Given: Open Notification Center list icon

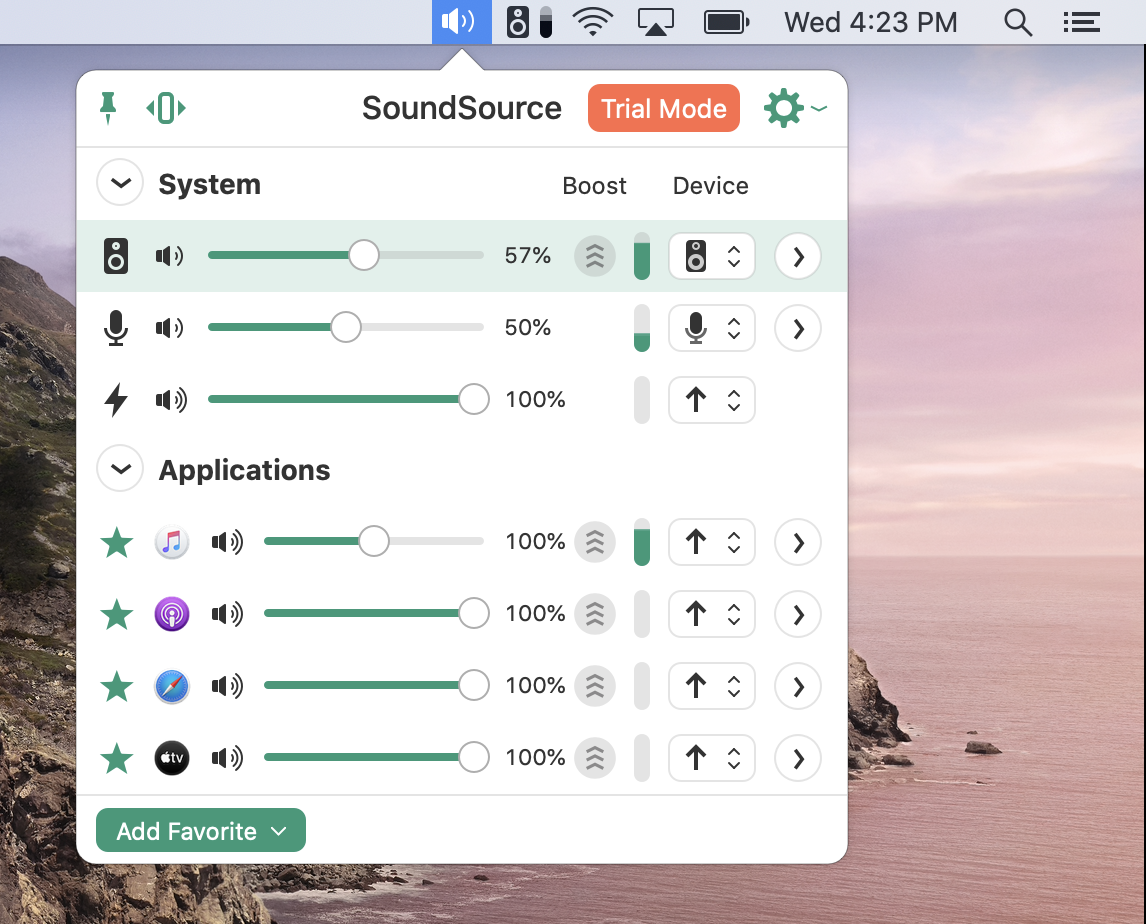Looking at the screenshot, I should coord(1082,22).
